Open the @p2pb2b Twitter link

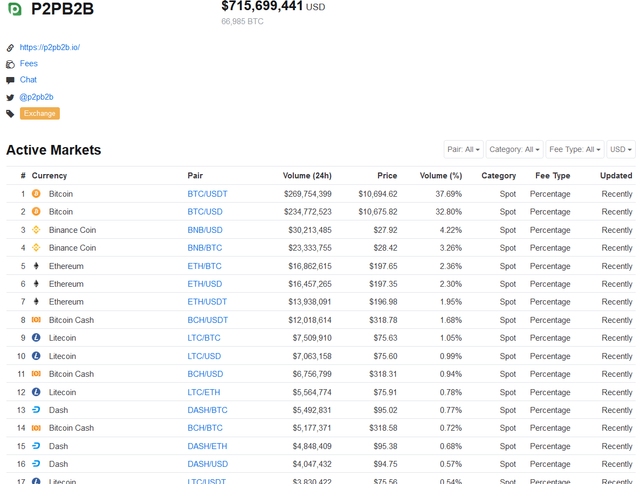pos(36,97)
